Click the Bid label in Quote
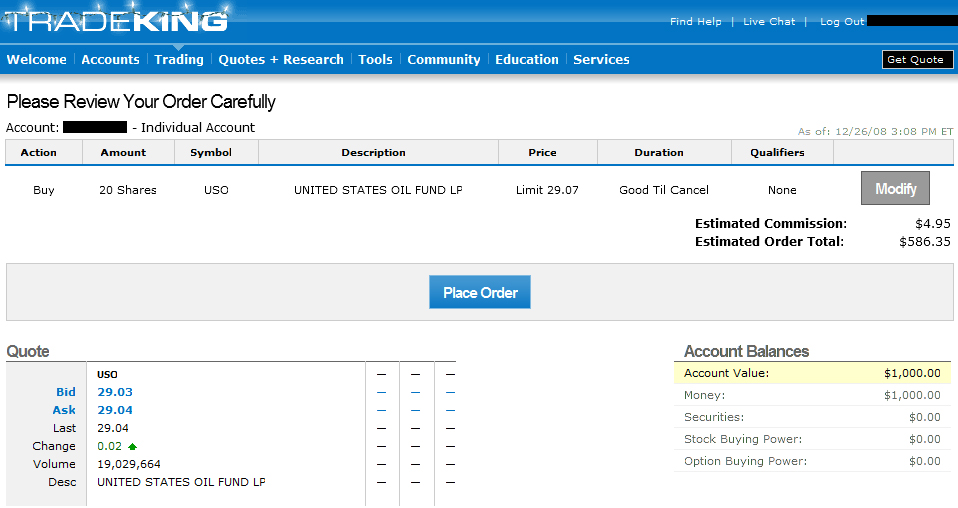Viewport: 958px width, 508px height. point(66,392)
